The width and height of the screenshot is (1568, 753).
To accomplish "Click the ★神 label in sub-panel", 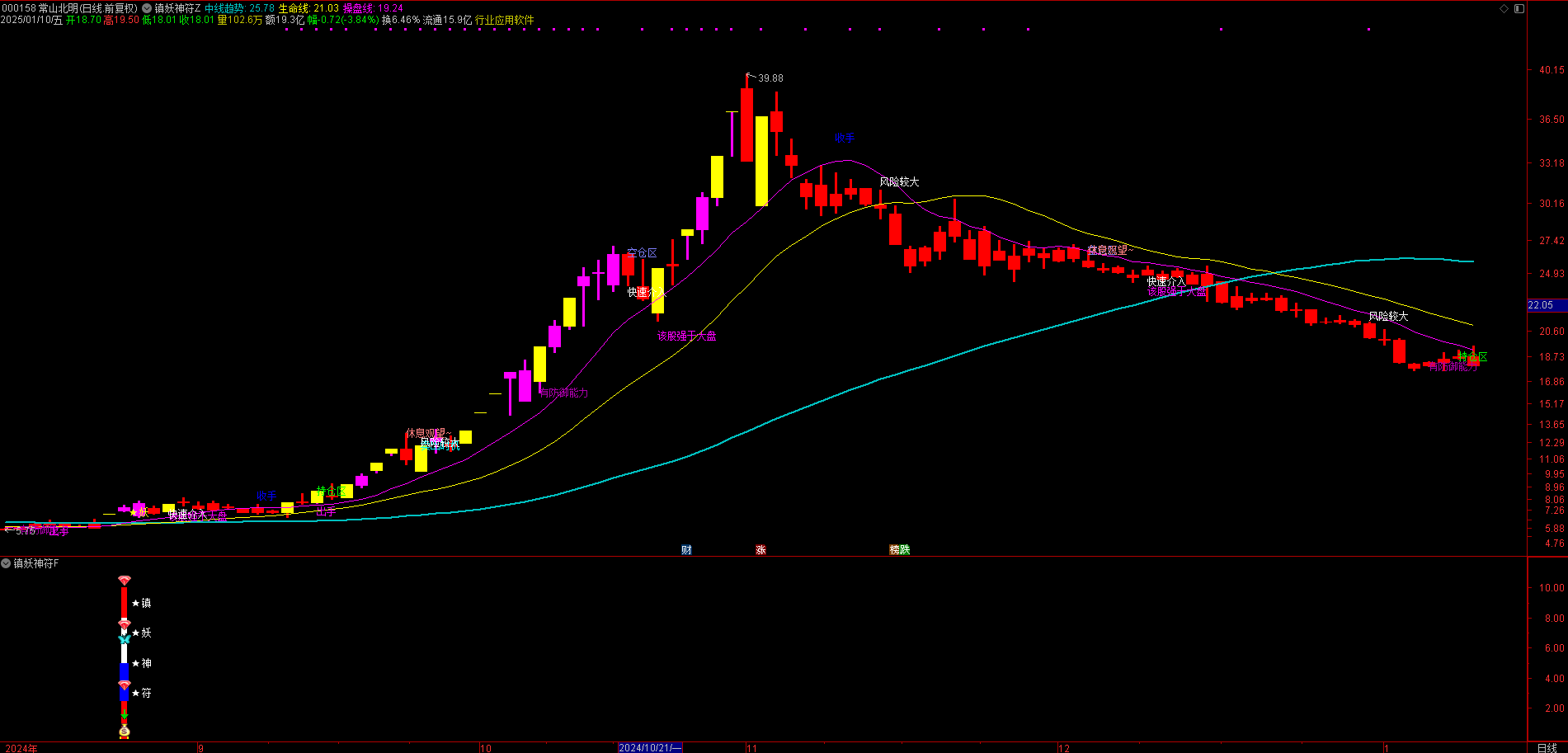I will [142, 663].
